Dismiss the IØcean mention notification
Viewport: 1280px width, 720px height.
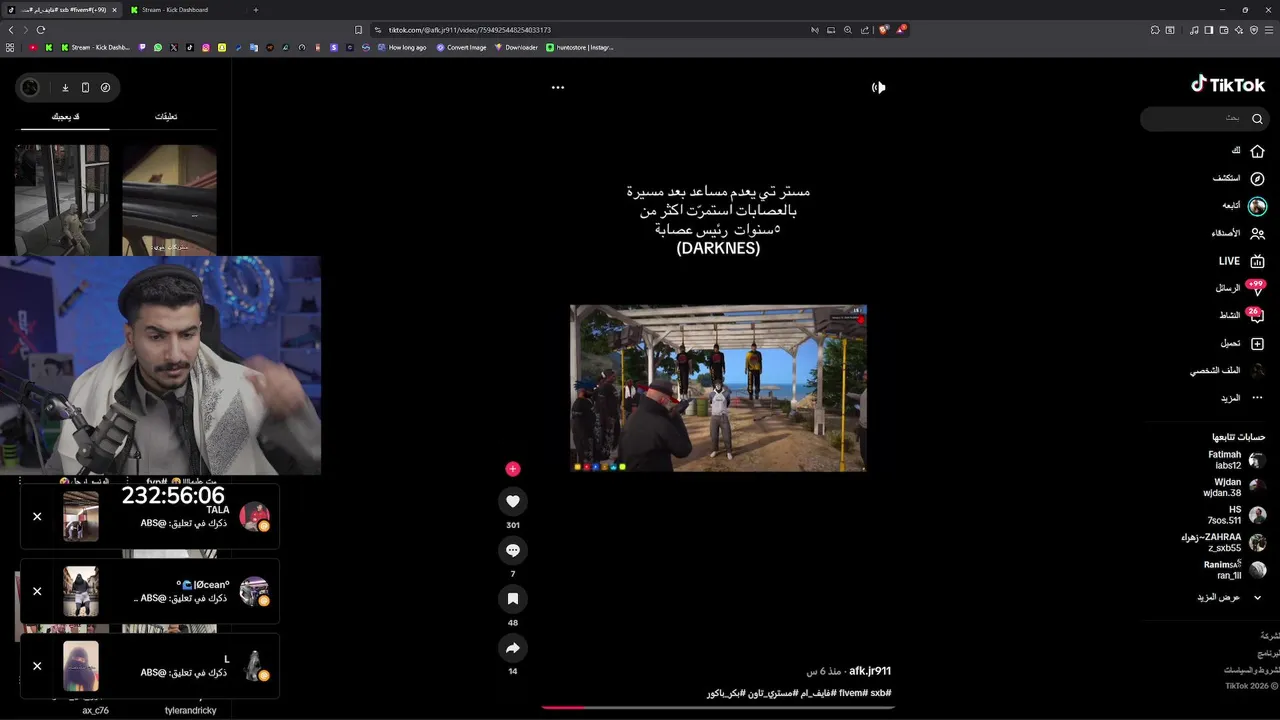pos(37,591)
